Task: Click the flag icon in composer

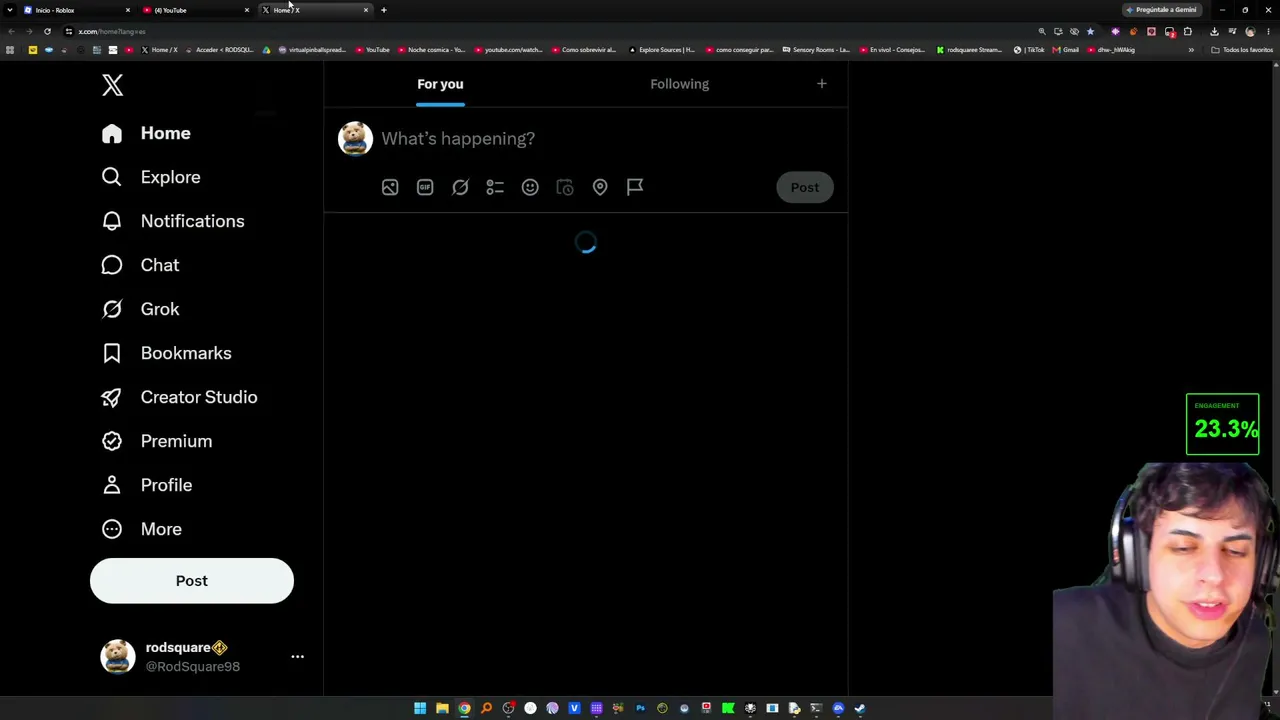Action: (635, 187)
